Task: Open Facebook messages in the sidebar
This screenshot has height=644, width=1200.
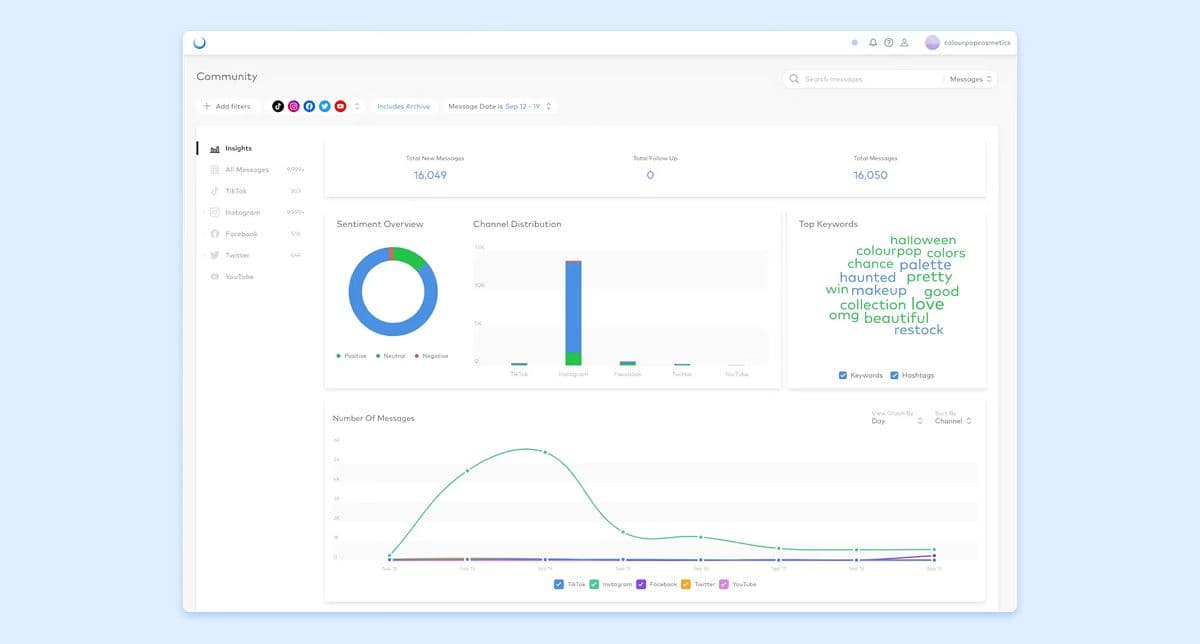Action: click(x=241, y=234)
